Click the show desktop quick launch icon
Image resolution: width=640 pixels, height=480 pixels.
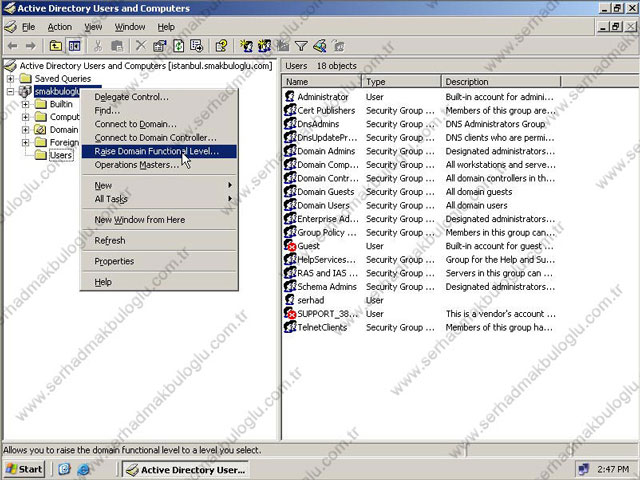(x=64, y=469)
